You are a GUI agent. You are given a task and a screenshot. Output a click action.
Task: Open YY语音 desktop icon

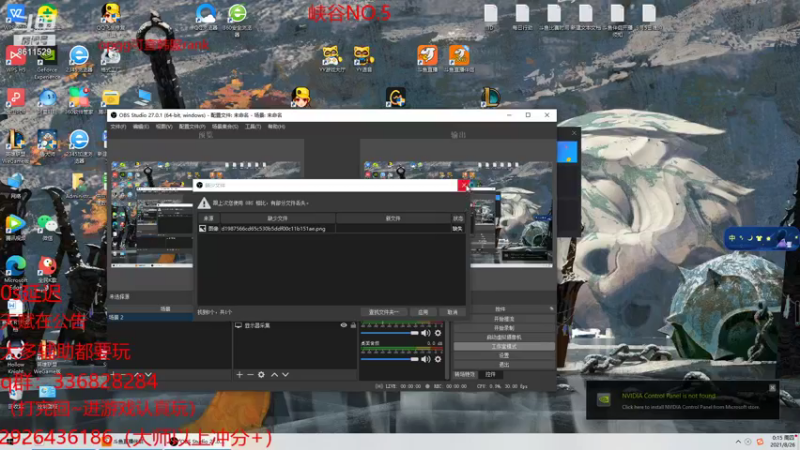pos(363,58)
